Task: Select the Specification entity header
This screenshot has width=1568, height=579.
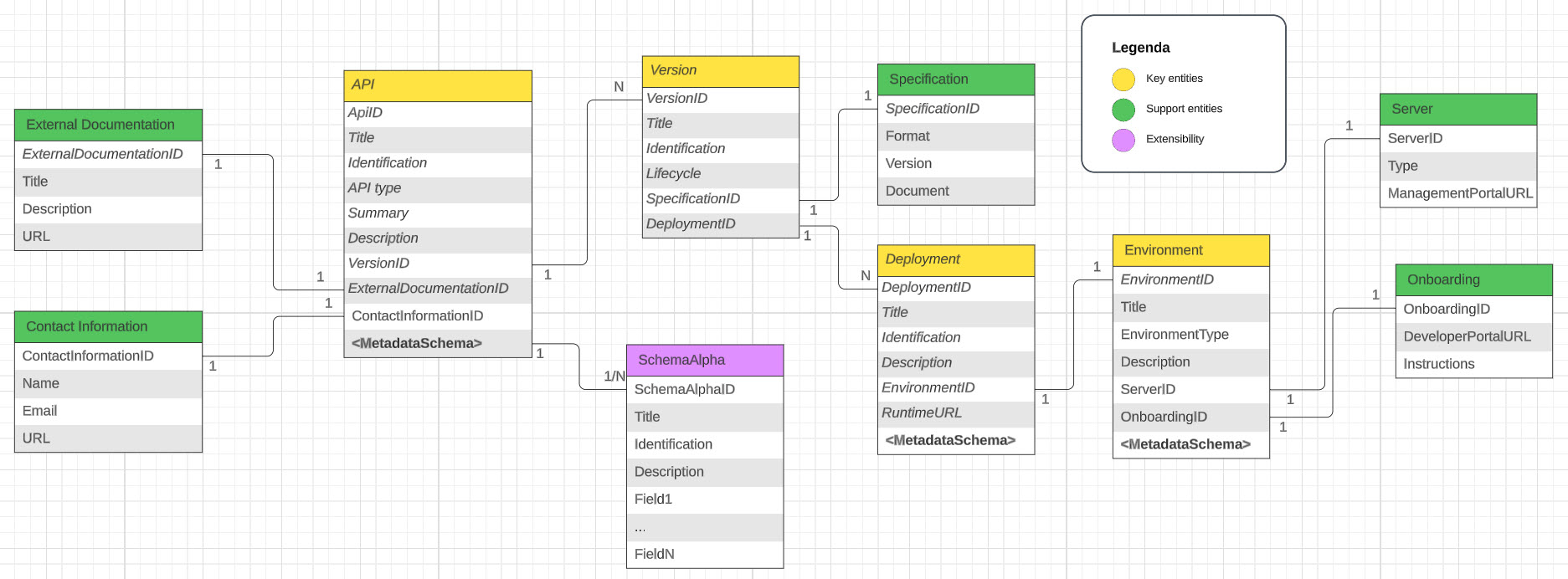Action: [x=955, y=79]
